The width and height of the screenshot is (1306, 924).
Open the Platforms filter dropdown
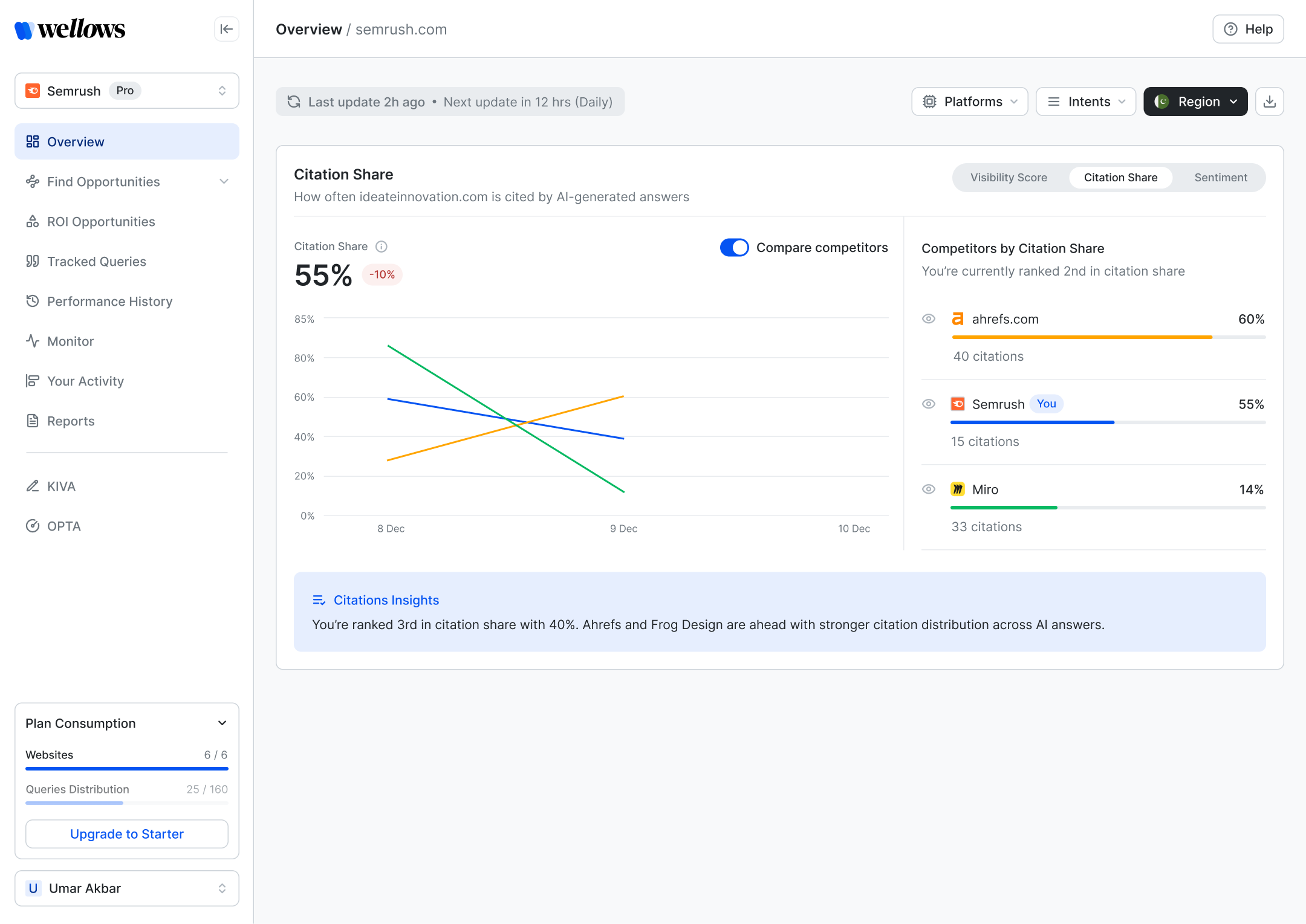coord(970,102)
